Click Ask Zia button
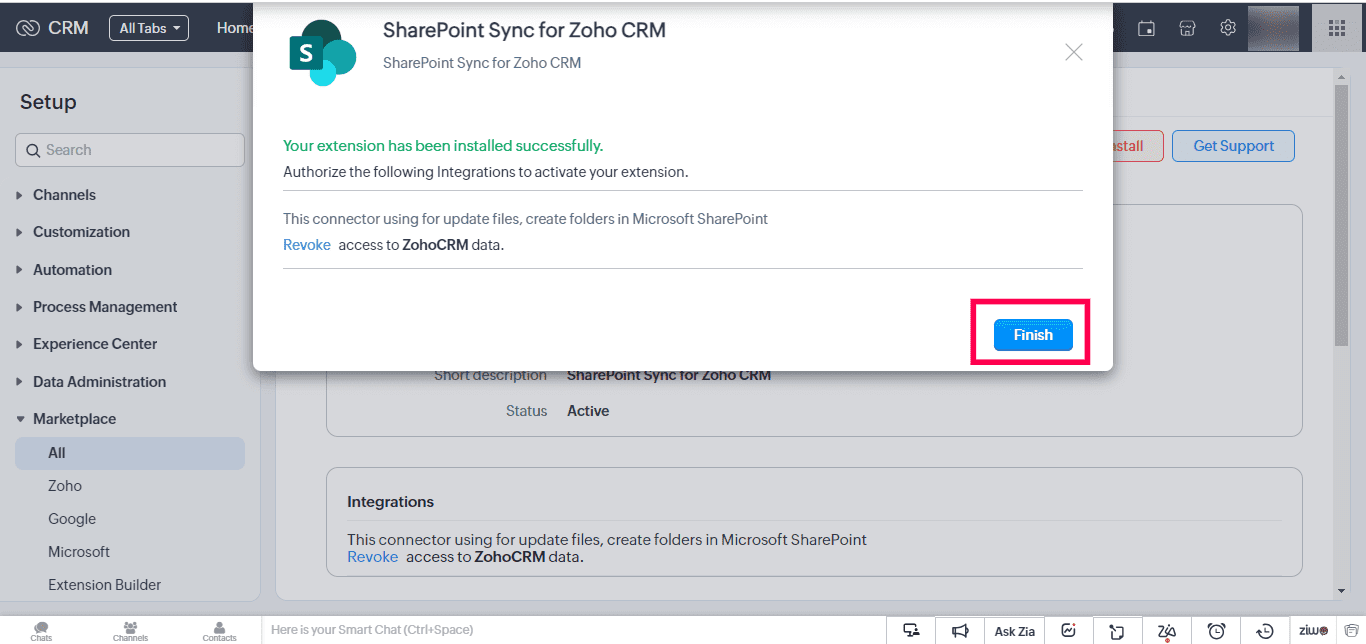Viewport: 1366px width, 644px height. [1015, 631]
